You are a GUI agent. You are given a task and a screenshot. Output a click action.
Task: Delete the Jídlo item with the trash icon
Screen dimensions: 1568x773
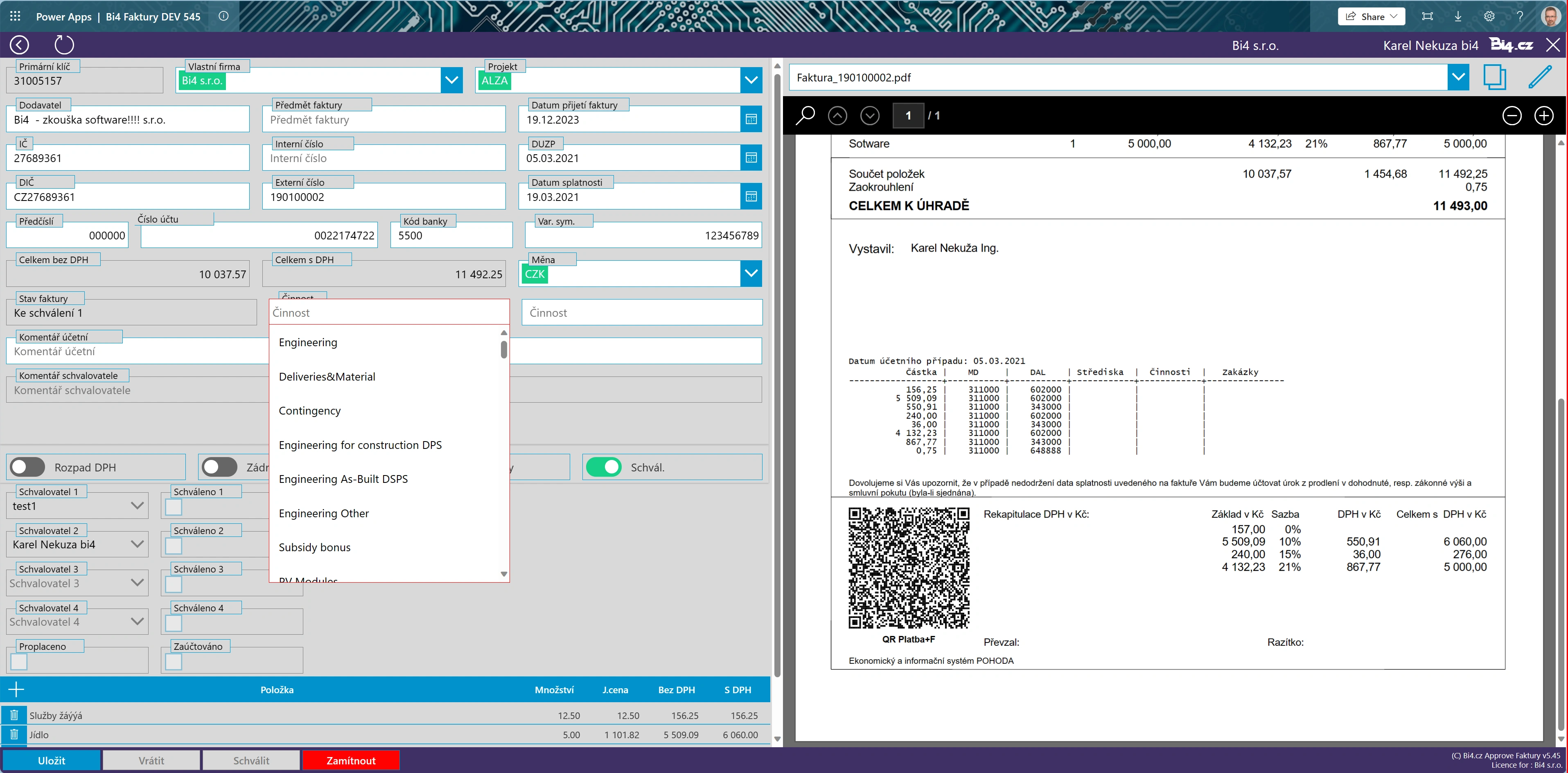14,734
